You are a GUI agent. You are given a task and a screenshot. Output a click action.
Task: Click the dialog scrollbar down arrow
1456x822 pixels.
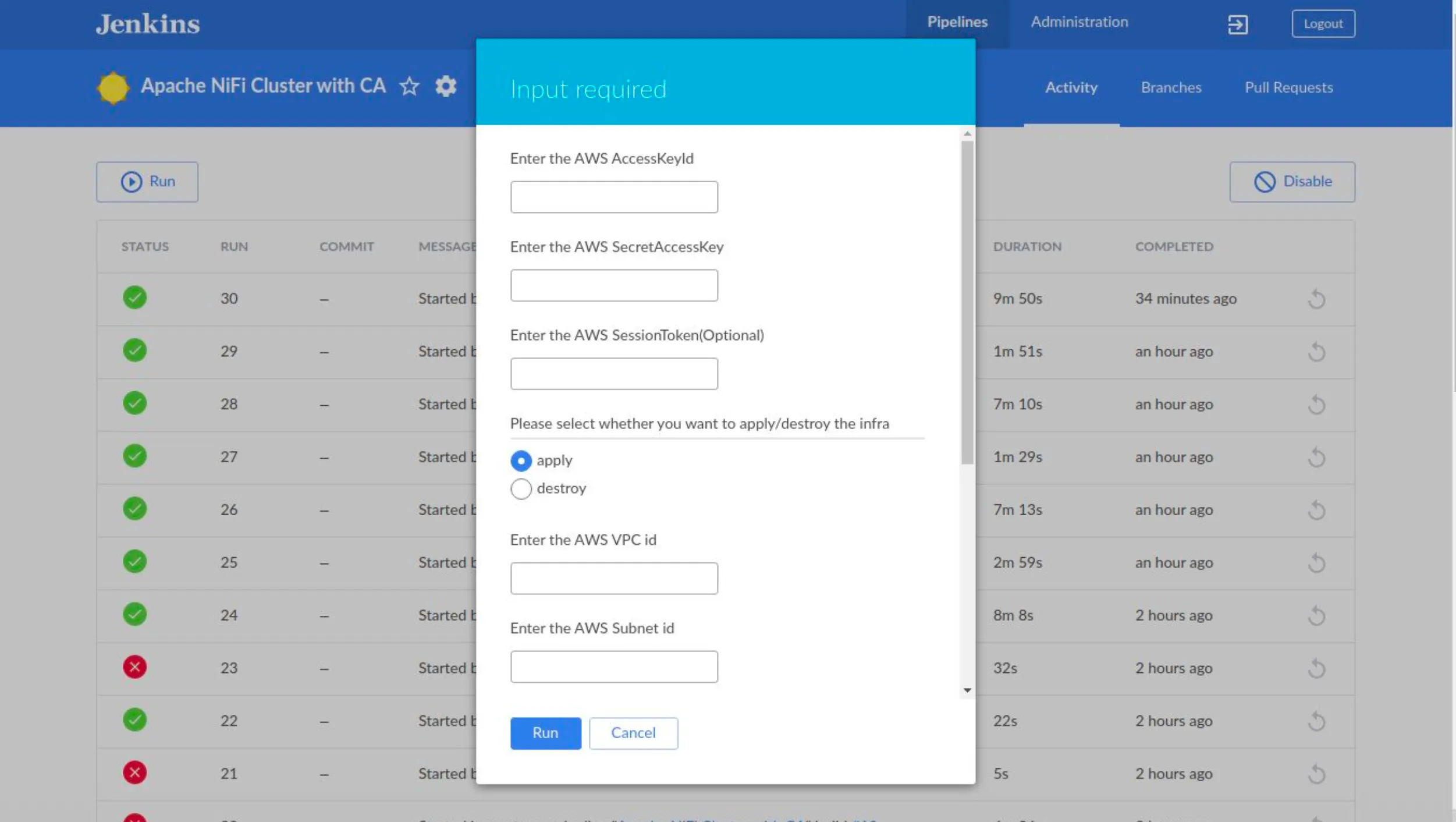[x=967, y=690]
